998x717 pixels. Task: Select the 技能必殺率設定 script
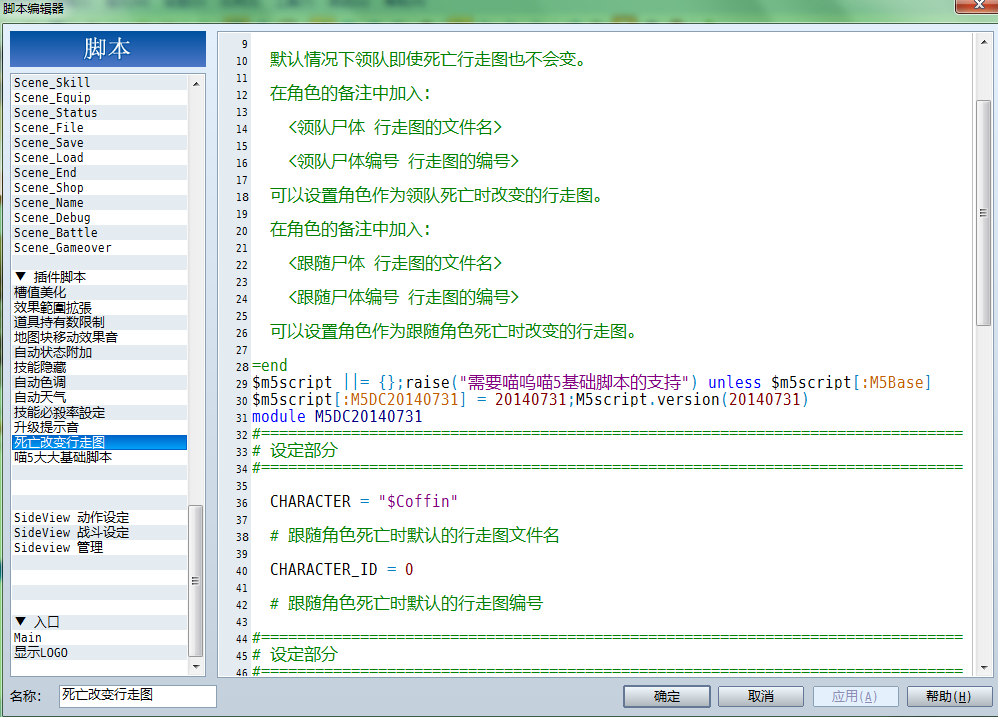(100, 412)
